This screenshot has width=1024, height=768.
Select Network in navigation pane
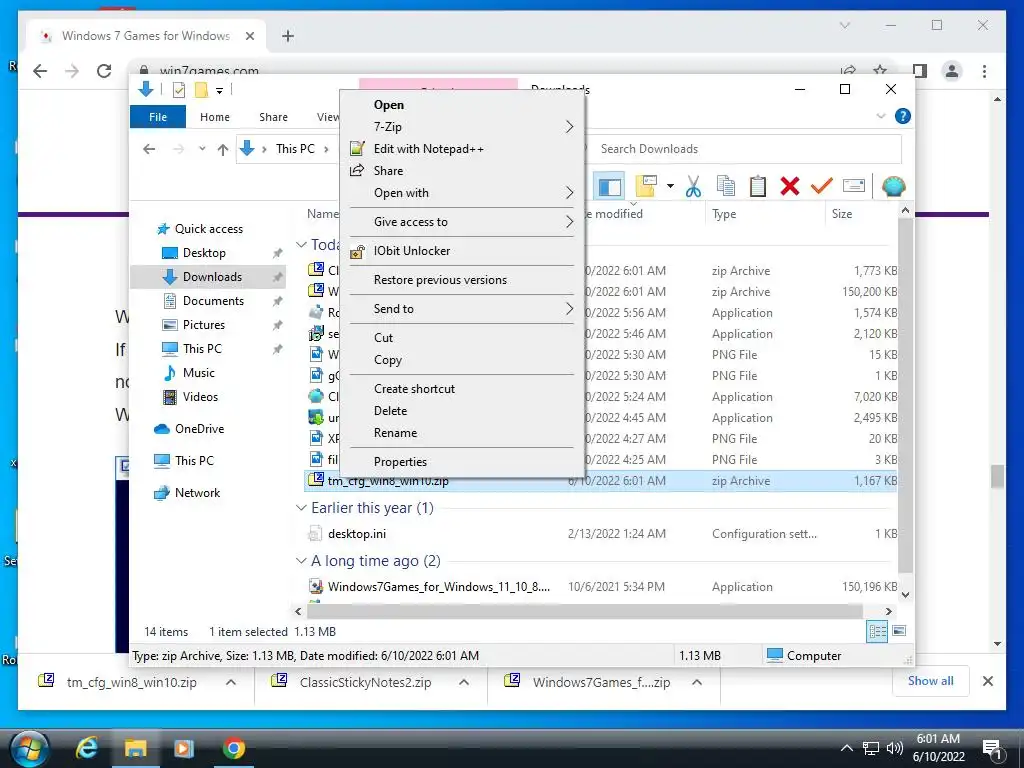coord(197,493)
